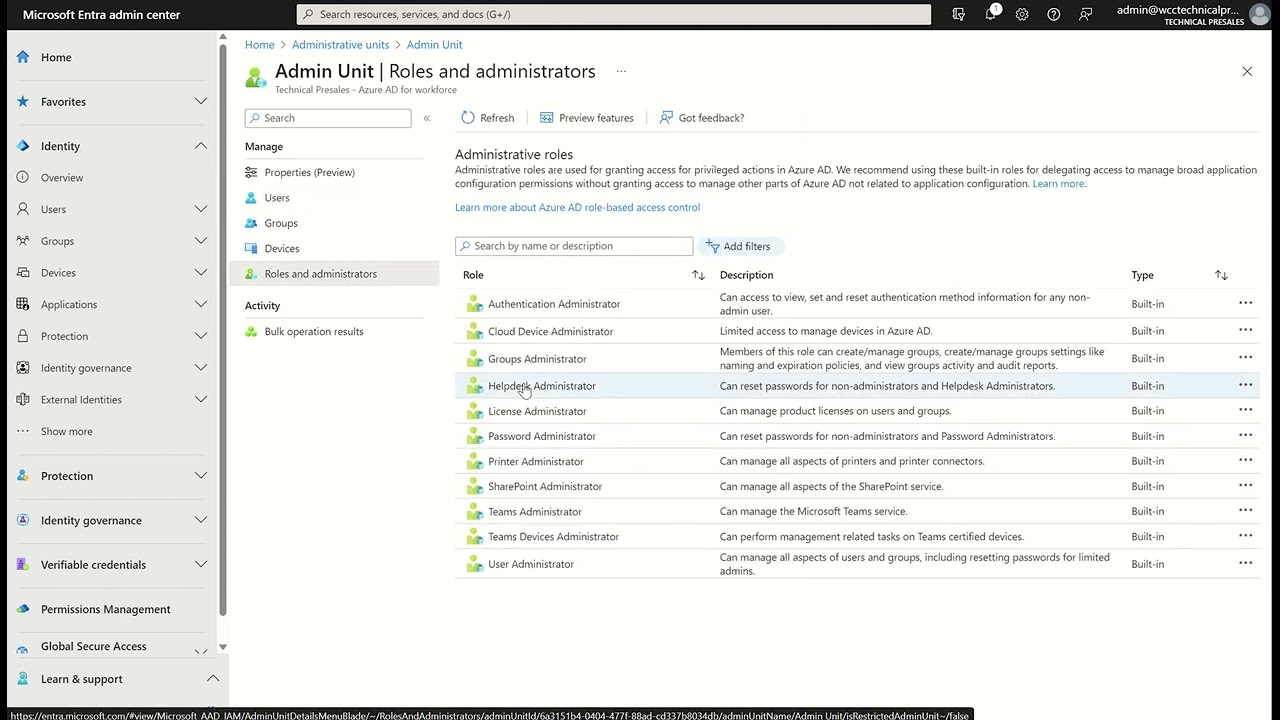Sort the table by Role column arrows
The height and width of the screenshot is (720, 1280).
[x=698, y=275]
